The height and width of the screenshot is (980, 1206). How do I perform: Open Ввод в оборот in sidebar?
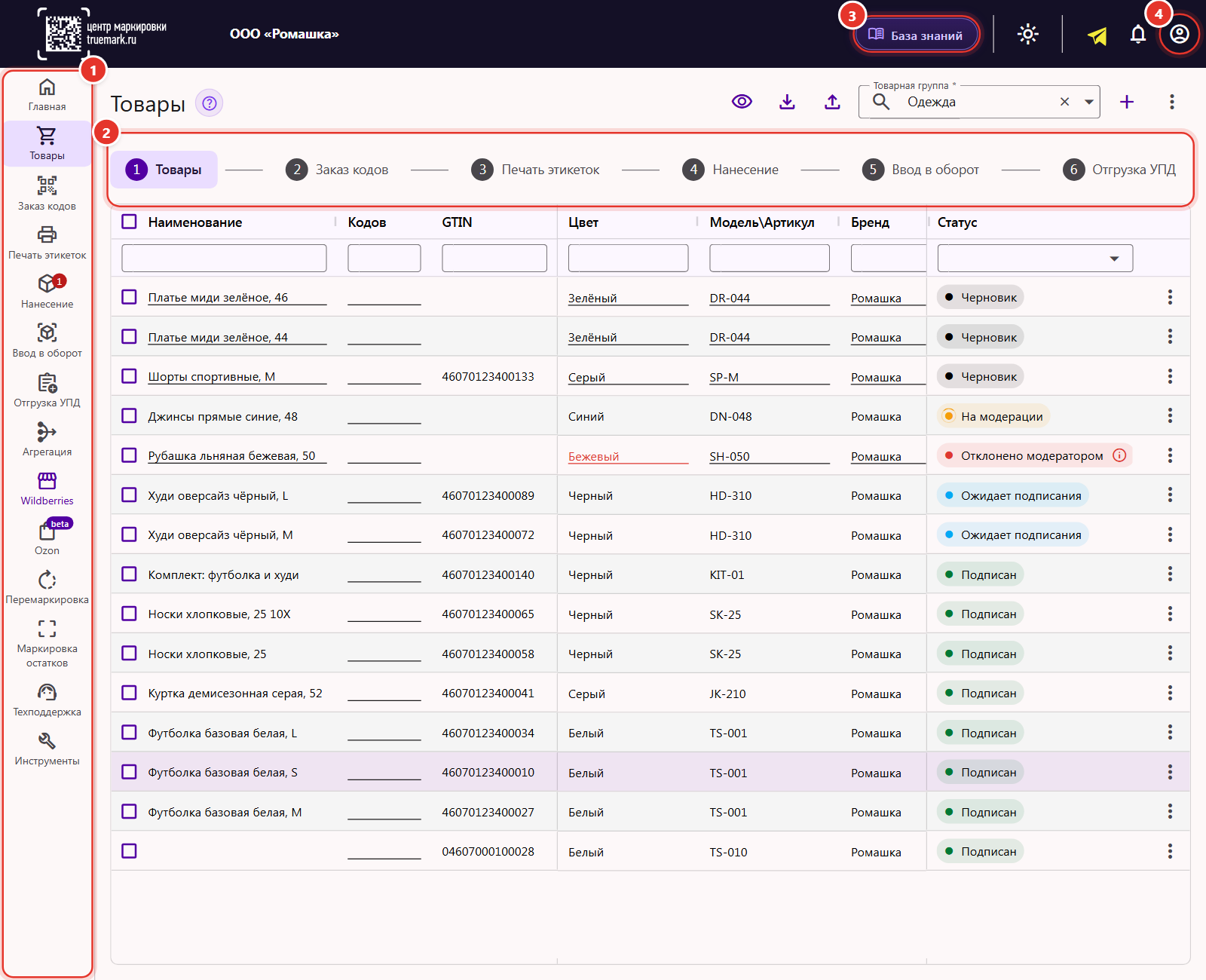pos(47,341)
